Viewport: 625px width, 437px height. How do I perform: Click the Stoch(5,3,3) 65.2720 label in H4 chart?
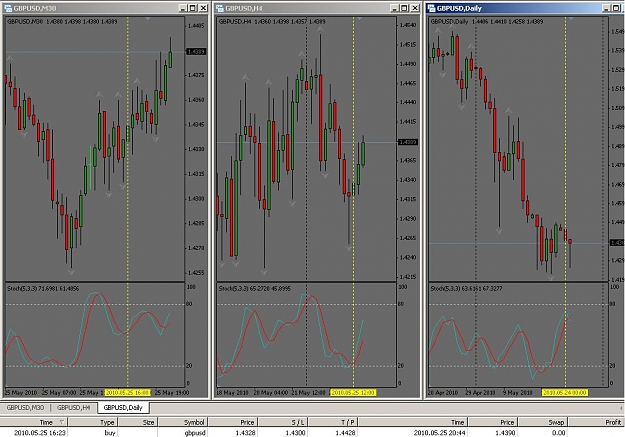point(255,288)
